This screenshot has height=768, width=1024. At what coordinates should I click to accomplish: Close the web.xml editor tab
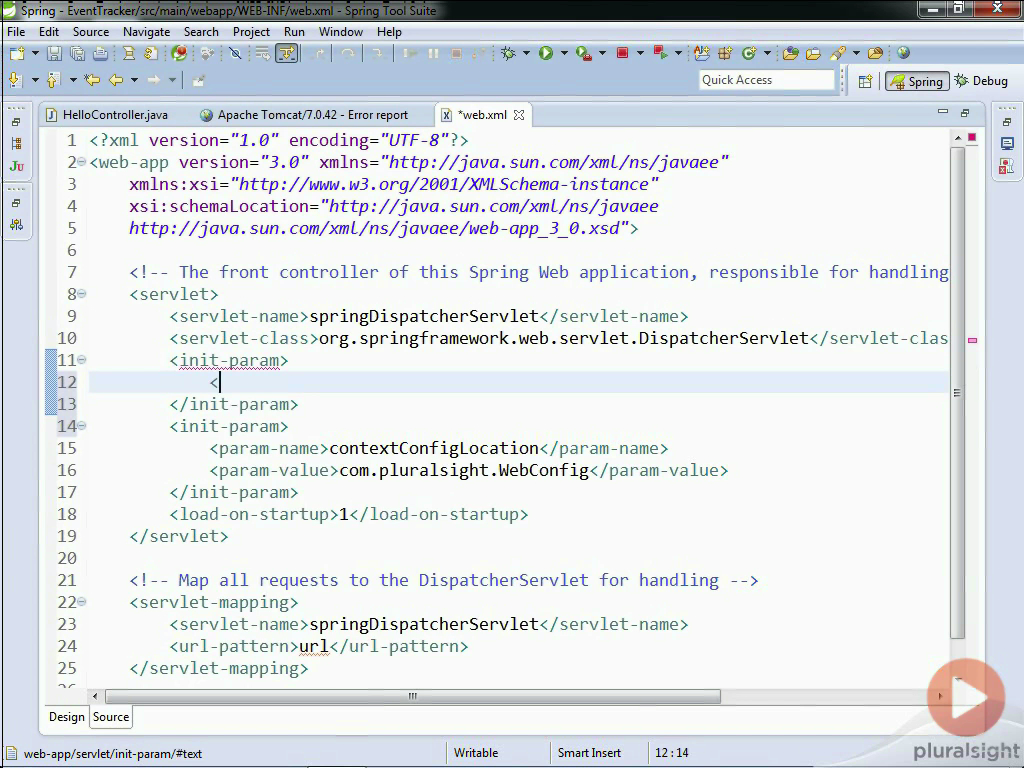pos(519,115)
